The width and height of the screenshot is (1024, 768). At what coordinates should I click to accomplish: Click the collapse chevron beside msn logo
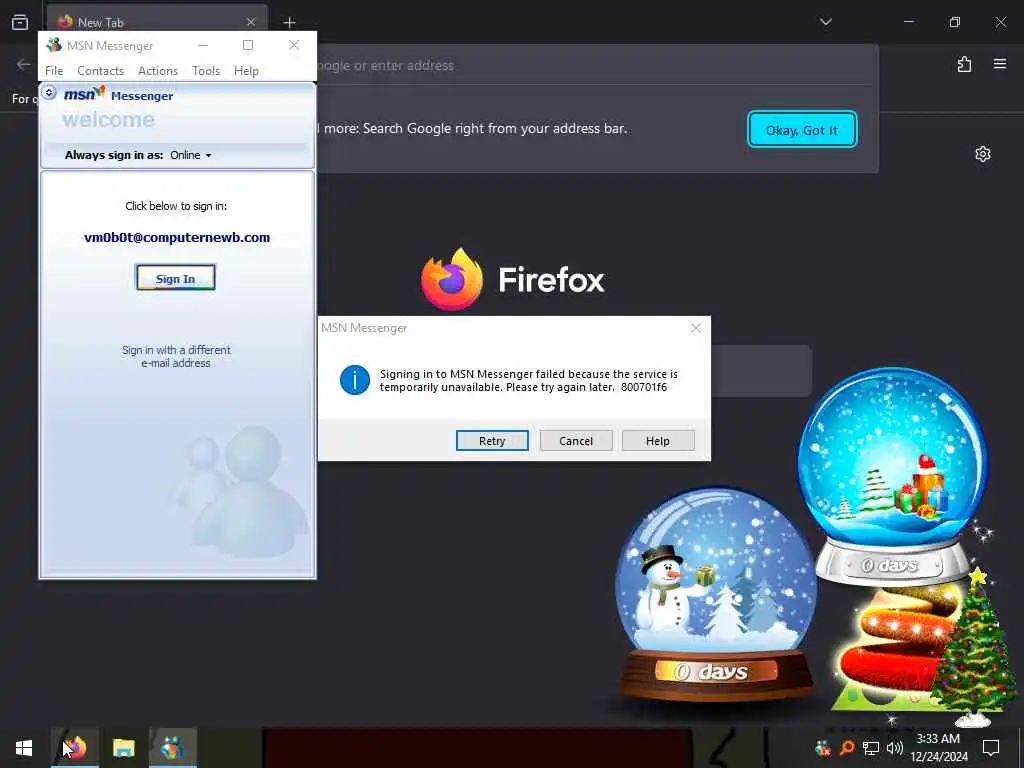click(x=49, y=93)
